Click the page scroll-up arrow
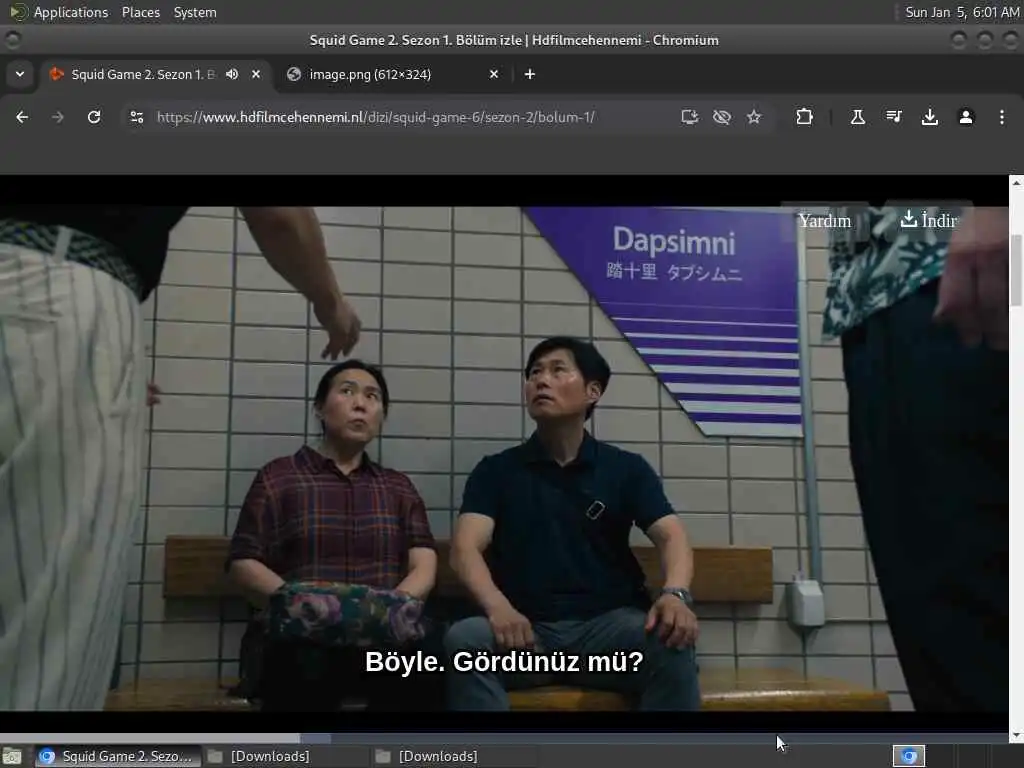 pos(1016,184)
